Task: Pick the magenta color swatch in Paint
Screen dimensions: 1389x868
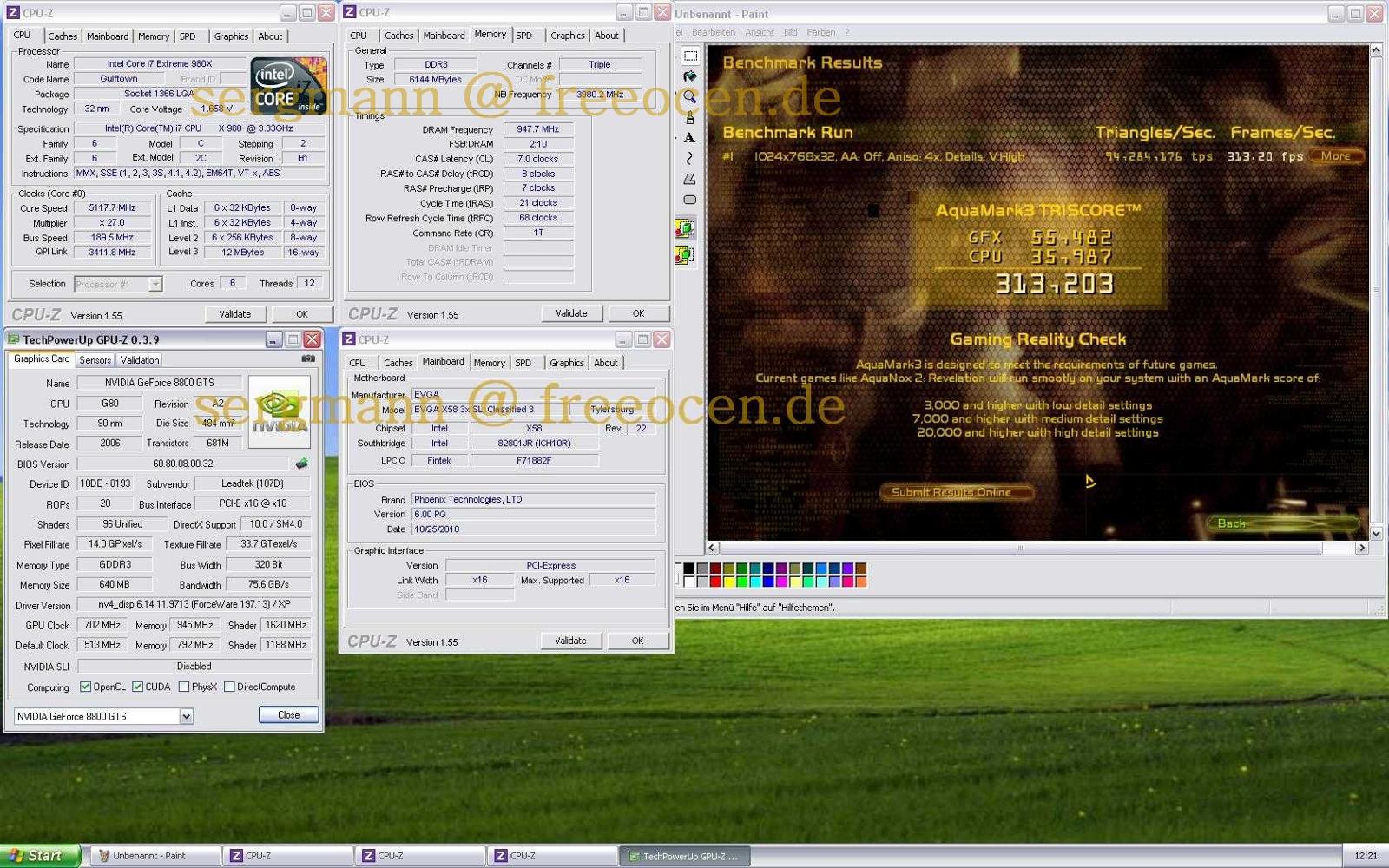Action: pyautogui.click(x=781, y=582)
